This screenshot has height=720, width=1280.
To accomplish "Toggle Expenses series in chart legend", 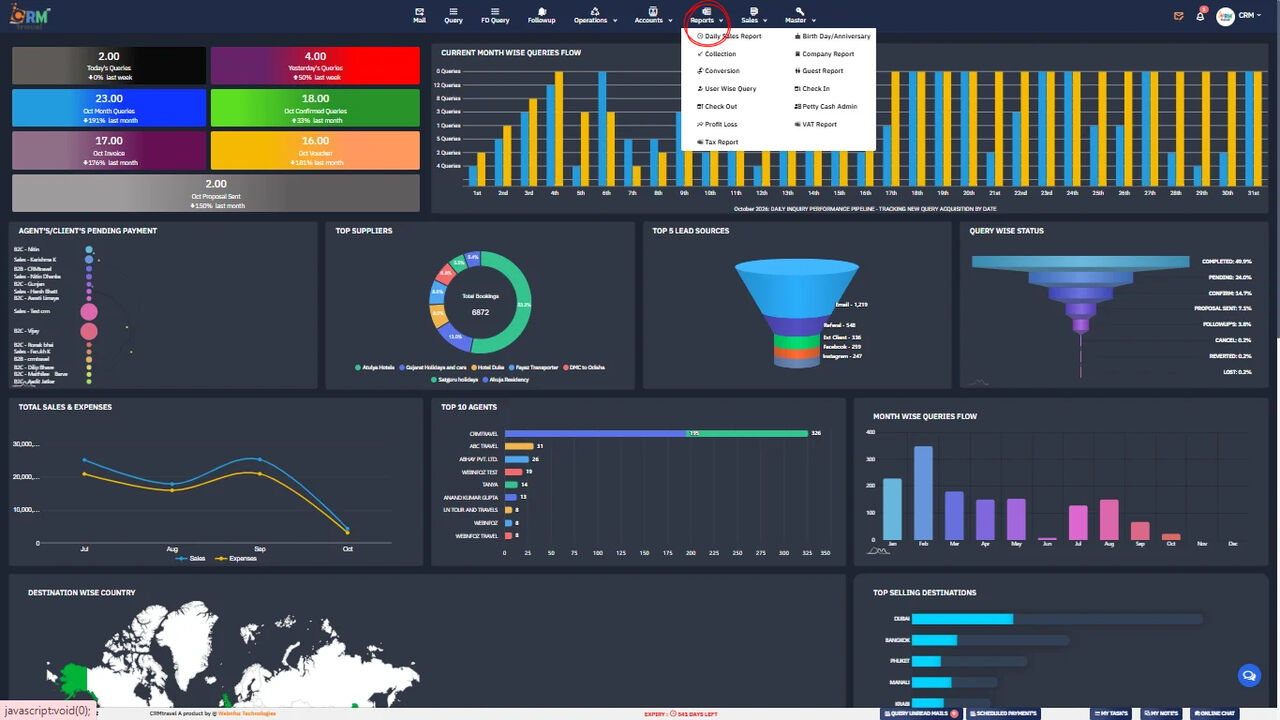I will pos(236,558).
